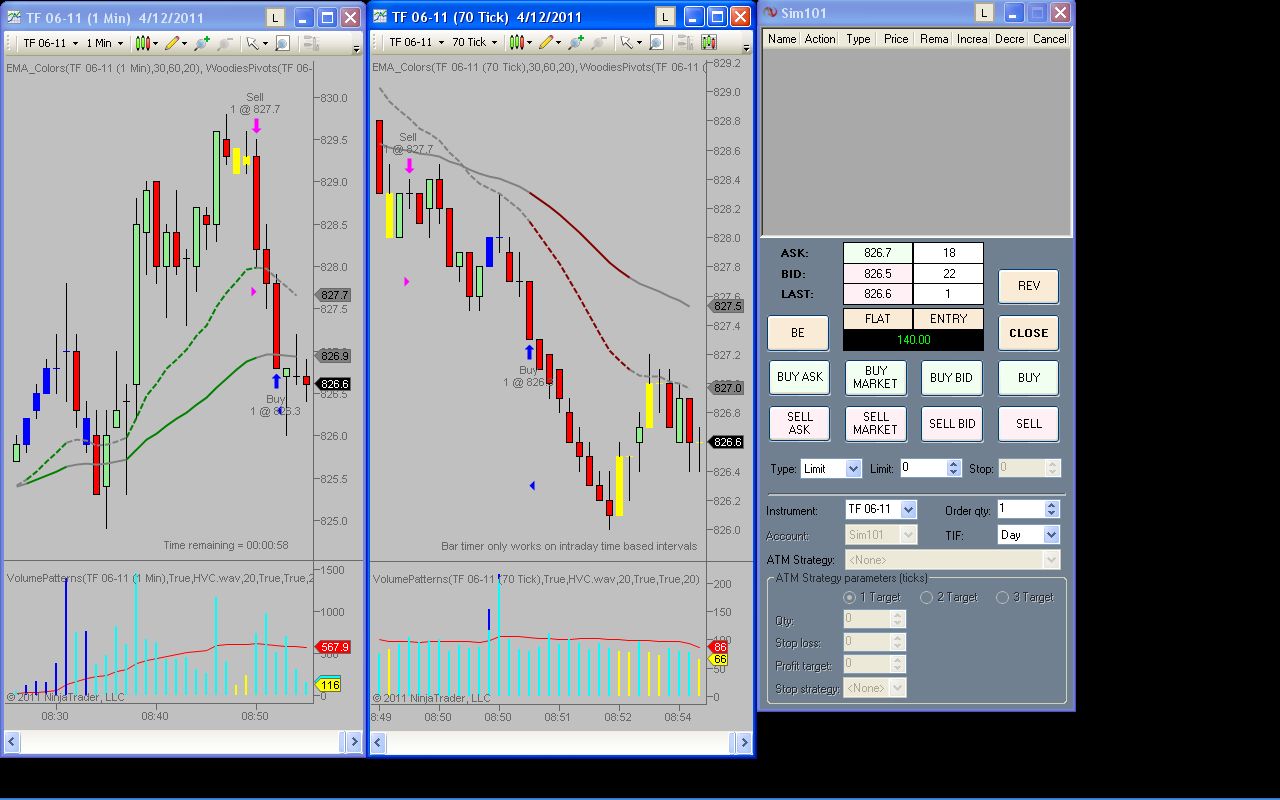Click the Cancel column header in orders grid
Image resolution: width=1280 pixels, height=800 pixels.
tap(1049, 39)
